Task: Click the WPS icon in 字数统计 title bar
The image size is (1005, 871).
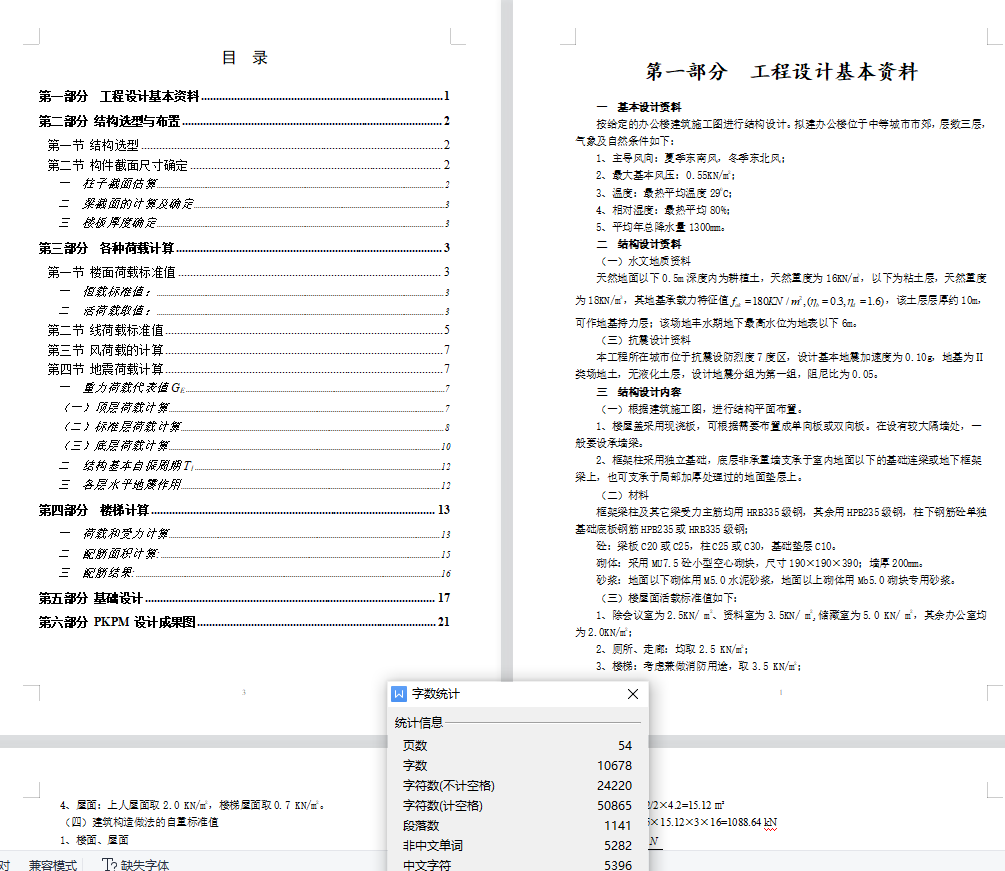Action: [x=400, y=694]
